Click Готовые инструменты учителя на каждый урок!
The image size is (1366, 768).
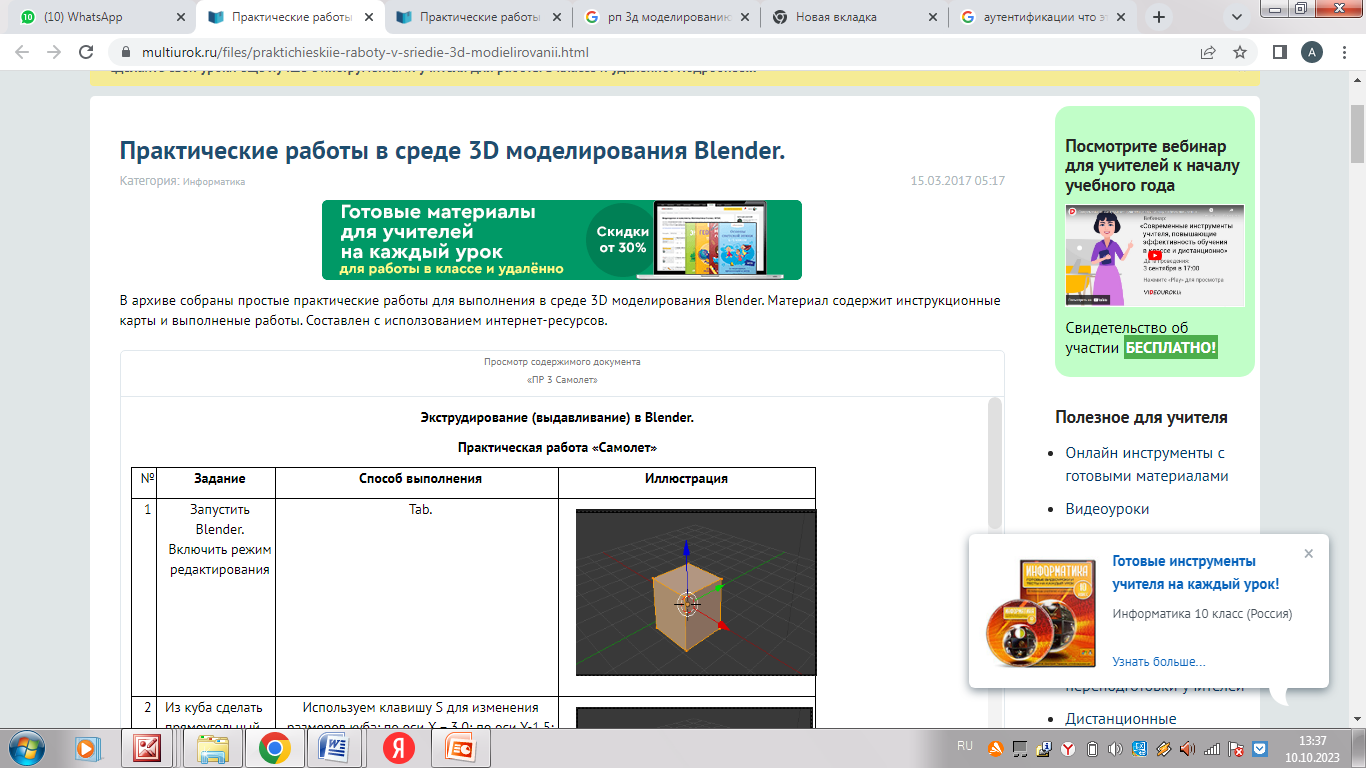1195,573
